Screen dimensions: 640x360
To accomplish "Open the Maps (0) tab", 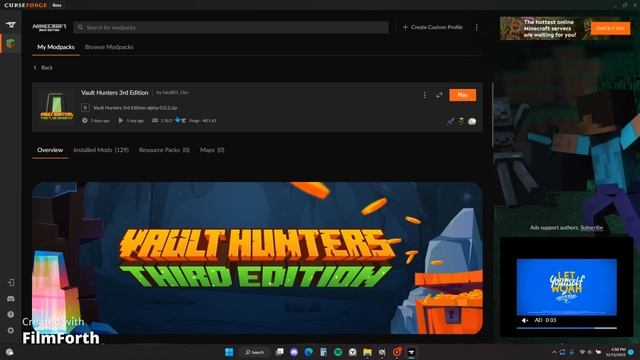I will tap(212, 150).
